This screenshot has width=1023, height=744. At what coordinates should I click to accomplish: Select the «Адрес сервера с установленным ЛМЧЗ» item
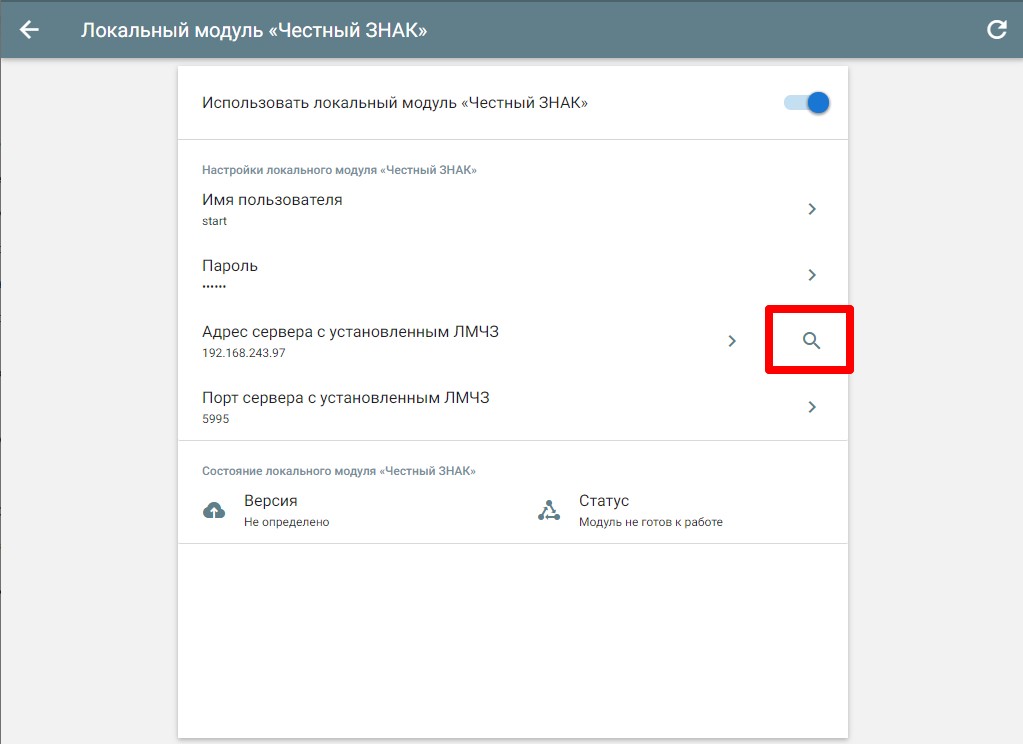(350, 332)
